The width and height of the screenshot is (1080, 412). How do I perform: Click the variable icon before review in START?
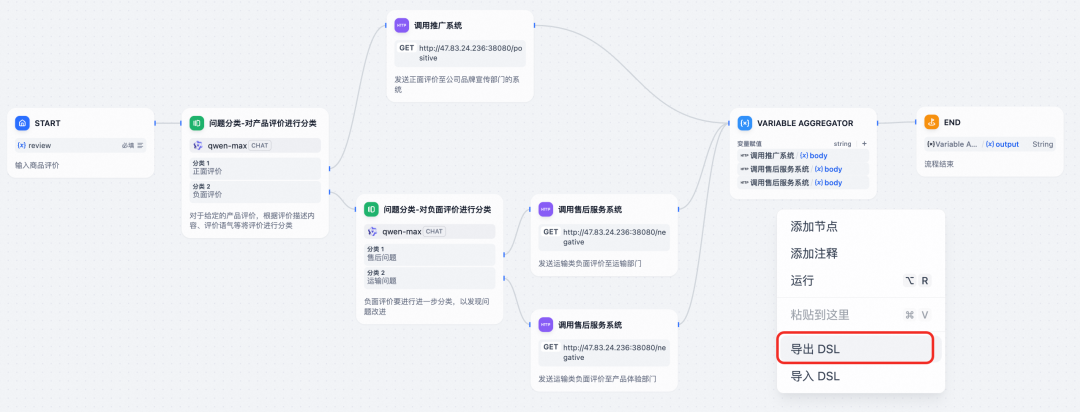(x=21, y=145)
